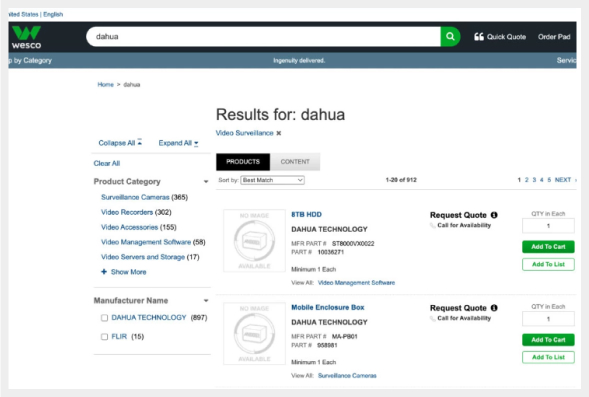Click the DAHUA TECHNOLOGY manufacturer filter label
The height and width of the screenshot is (397, 589).
click(x=149, y=318)
